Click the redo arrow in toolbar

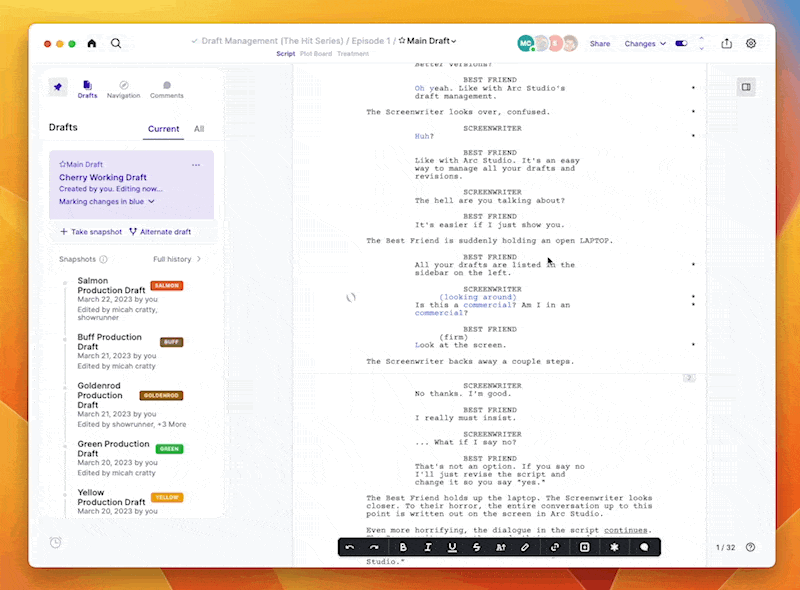[x=374, y=547]
